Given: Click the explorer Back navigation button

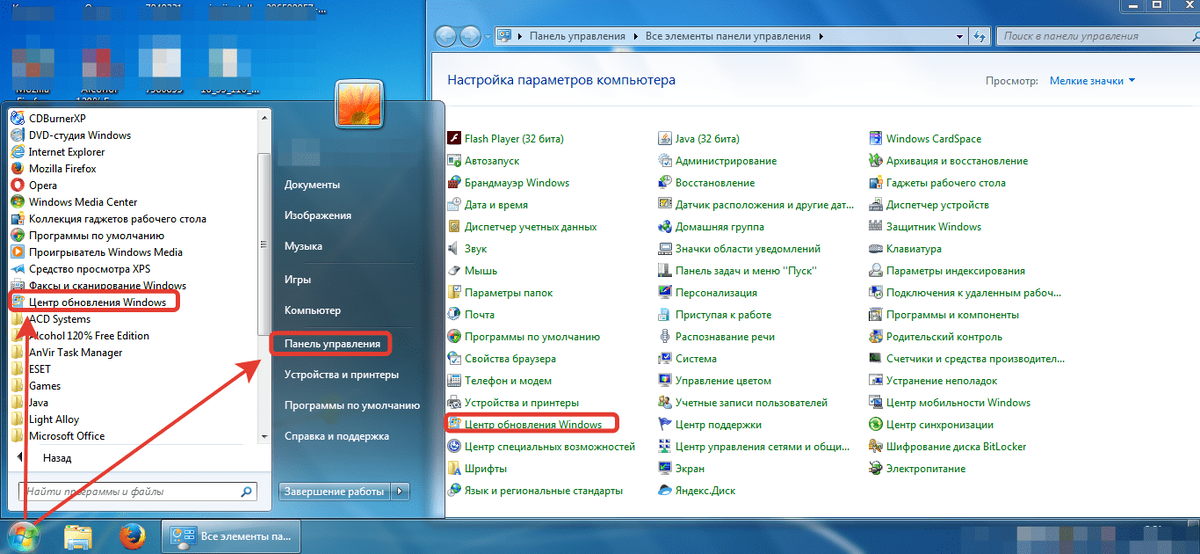Looking at the screenshot, I should 446,37.
